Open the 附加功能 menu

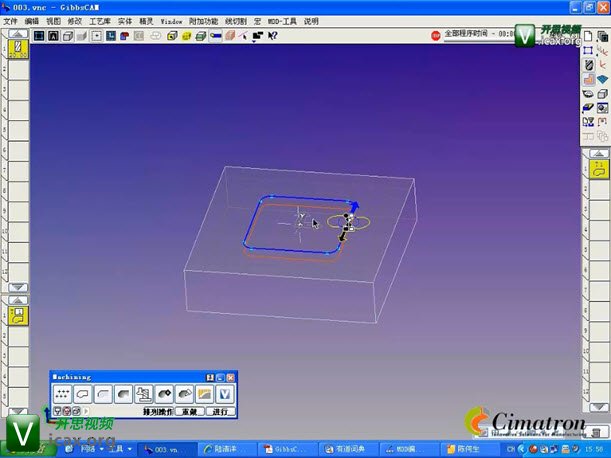[x=203, y=21]
